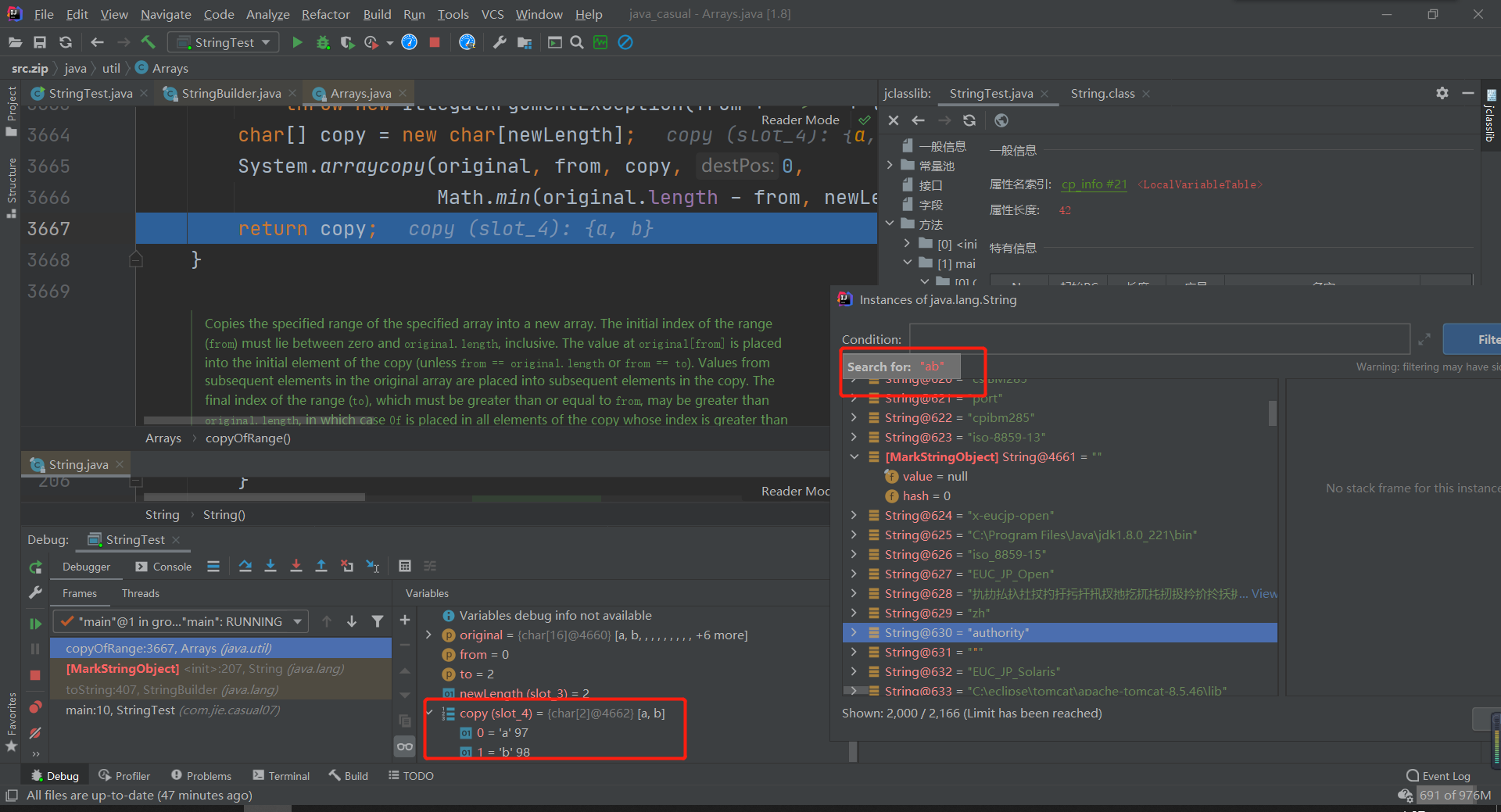Open the StringTest run configuration dropdown
The image size is (1501, 812).
[x=225, y=42]
